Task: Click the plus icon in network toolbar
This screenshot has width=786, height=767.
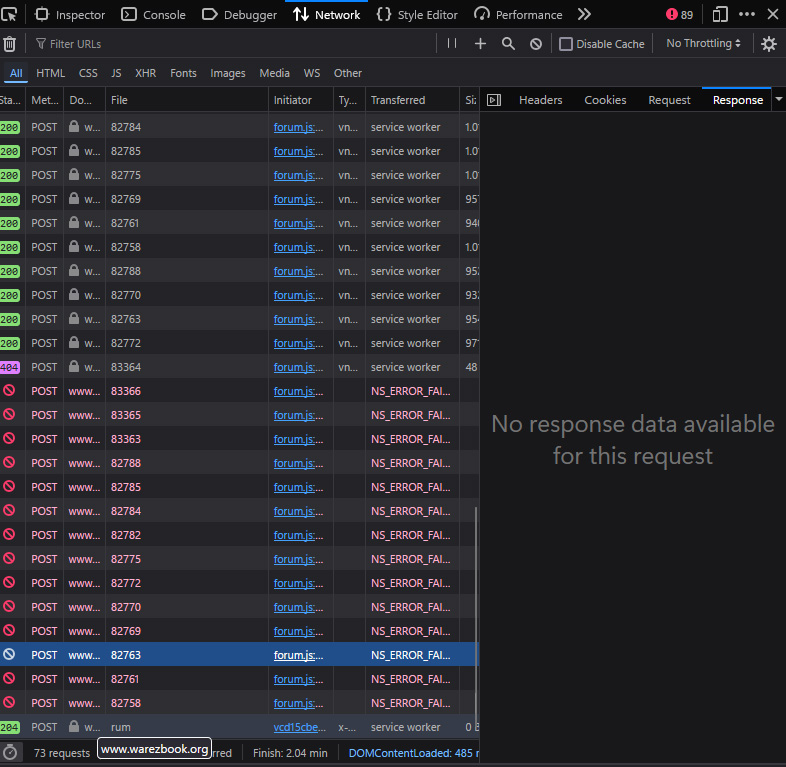Action: click(x=480, y=44)
